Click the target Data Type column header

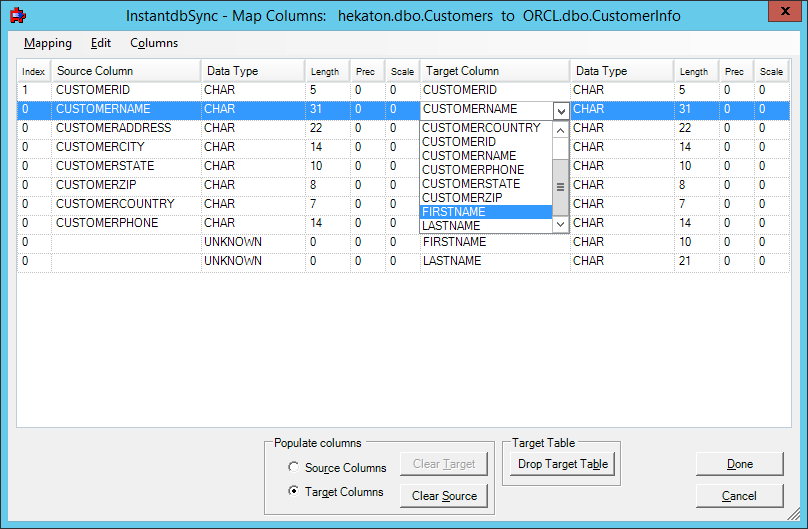click(x=622, y=71)
